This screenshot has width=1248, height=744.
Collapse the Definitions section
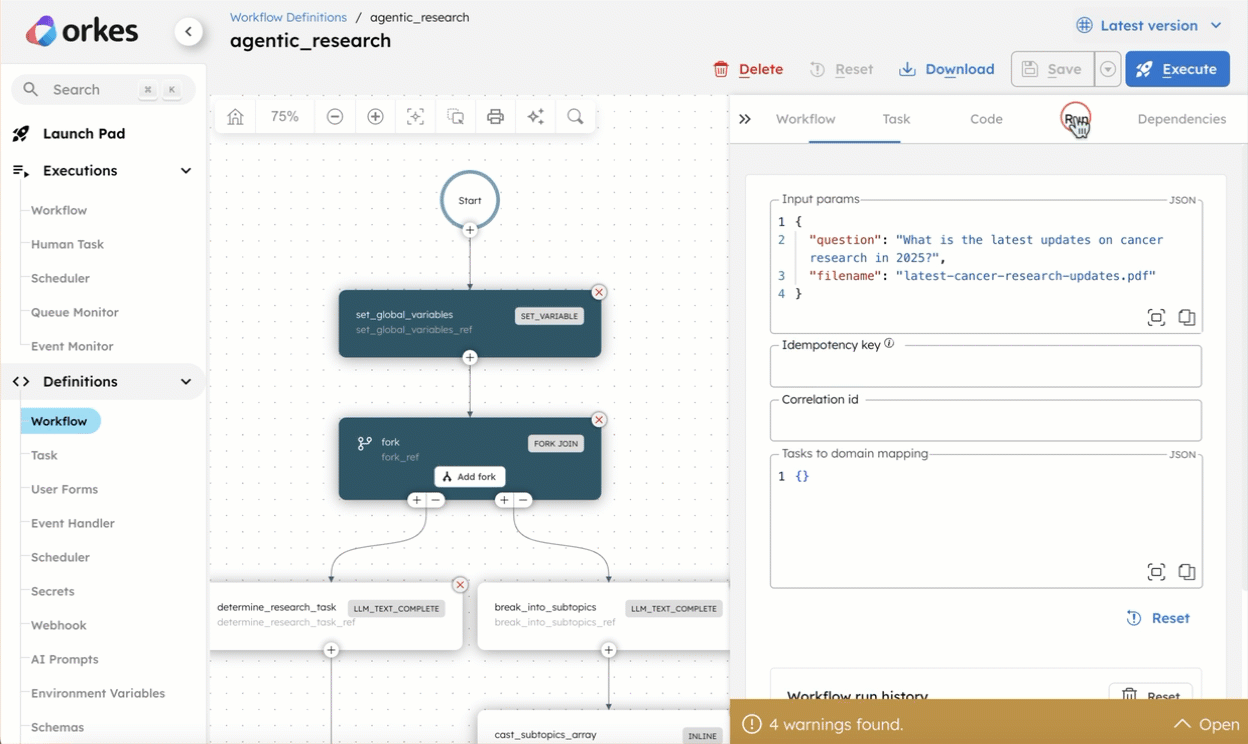pyautogui.click(x=186, y=382)
